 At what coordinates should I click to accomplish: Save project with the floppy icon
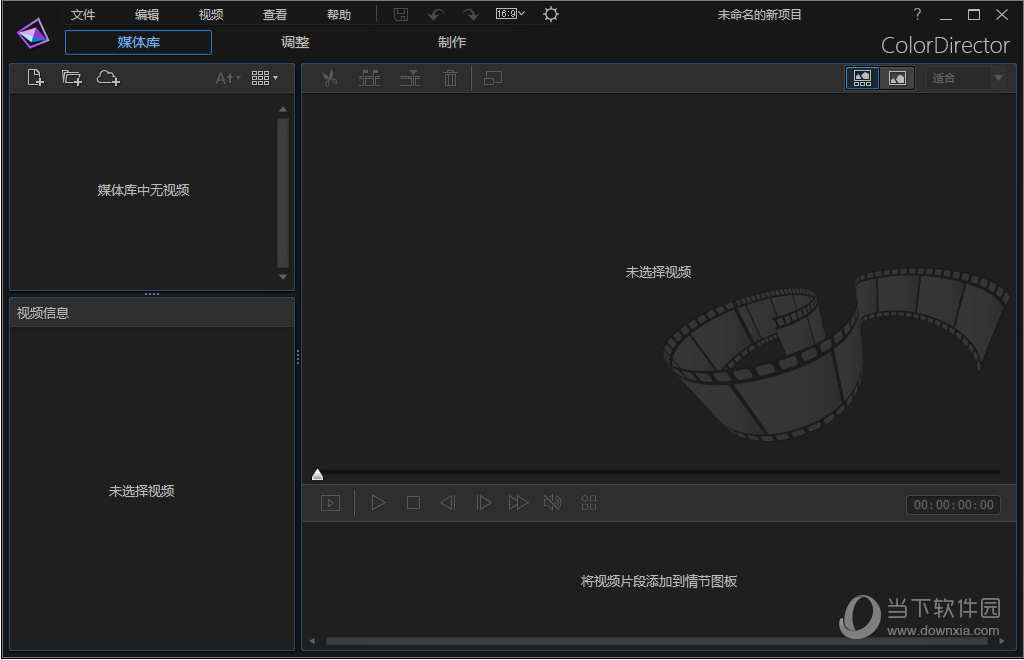[401, 14]
